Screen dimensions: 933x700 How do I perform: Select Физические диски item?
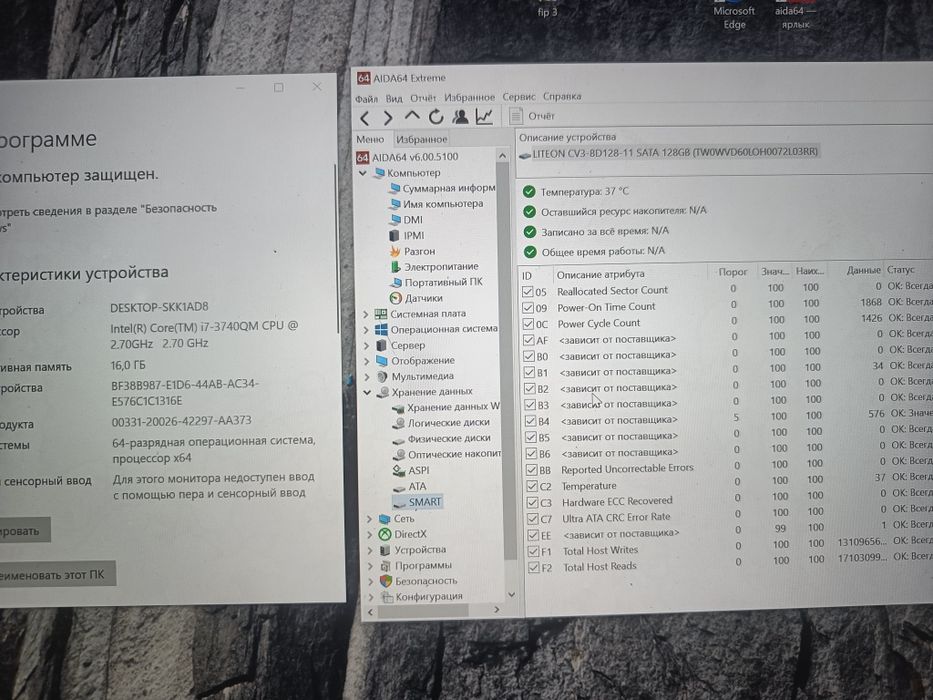click(x=442, y=438)
